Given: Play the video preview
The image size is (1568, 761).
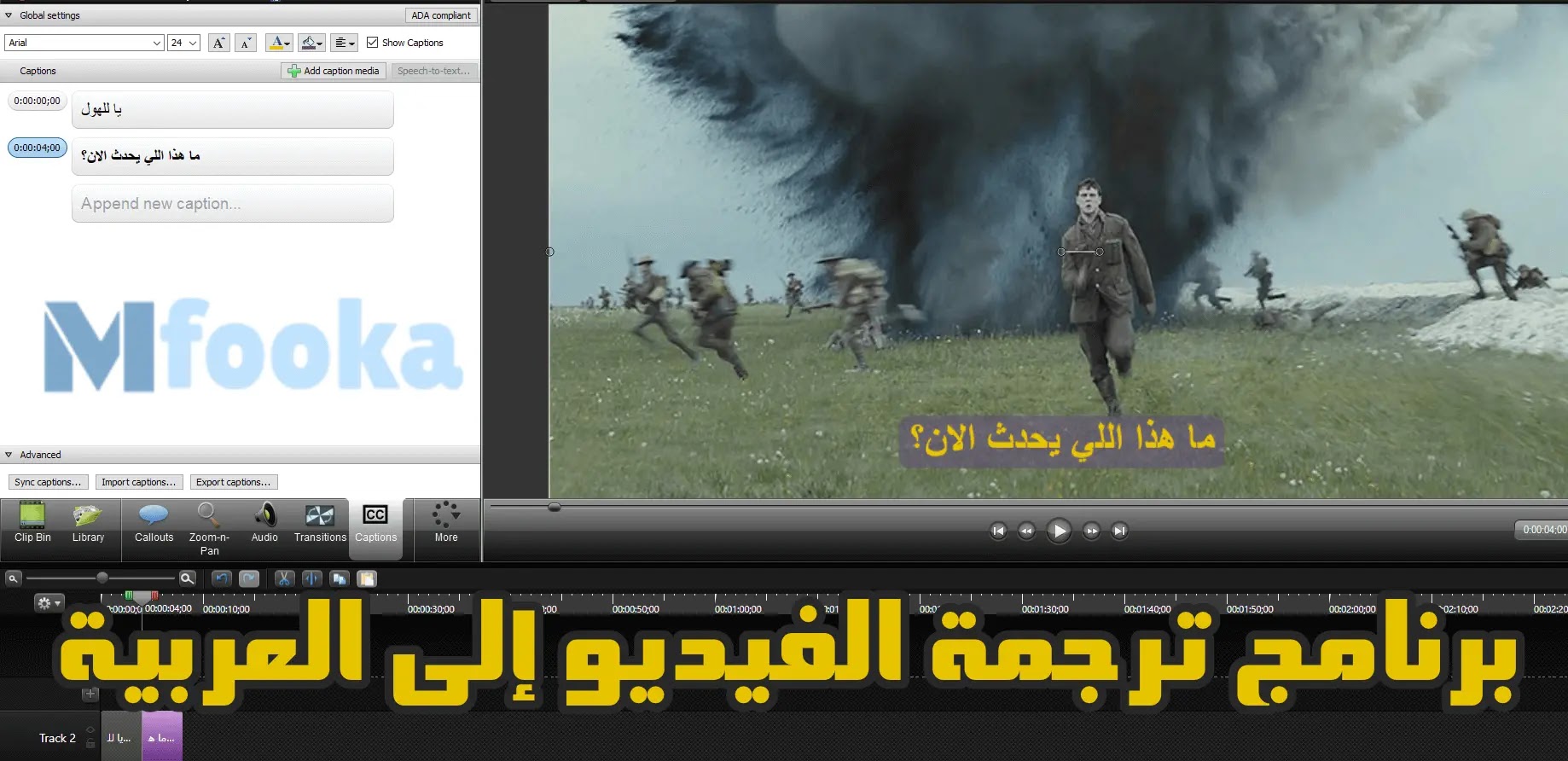Looking at the screenshot, I should tap(1059, 531).
